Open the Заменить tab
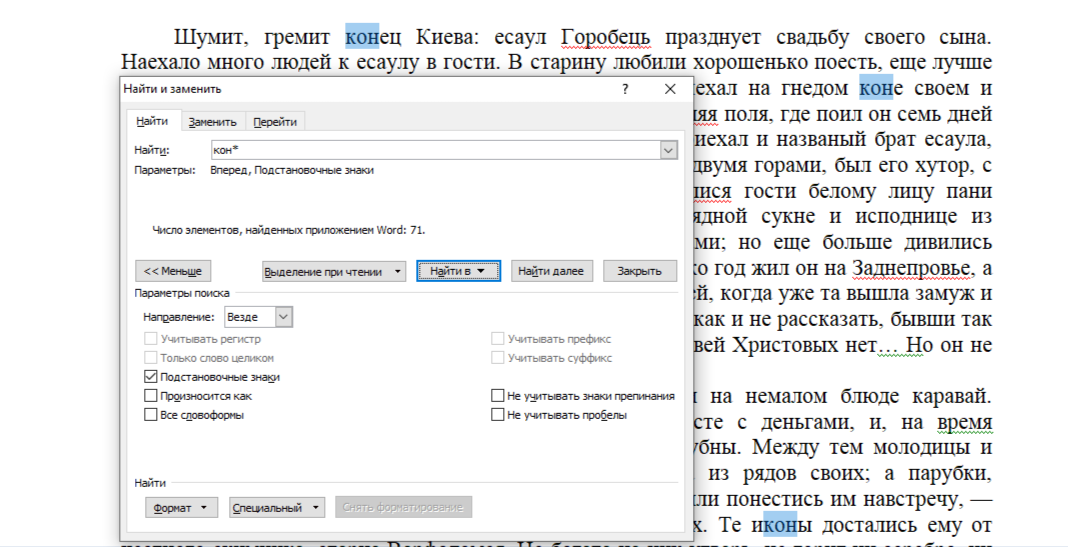Screen dimensions: 1068x547 (213, 122)
